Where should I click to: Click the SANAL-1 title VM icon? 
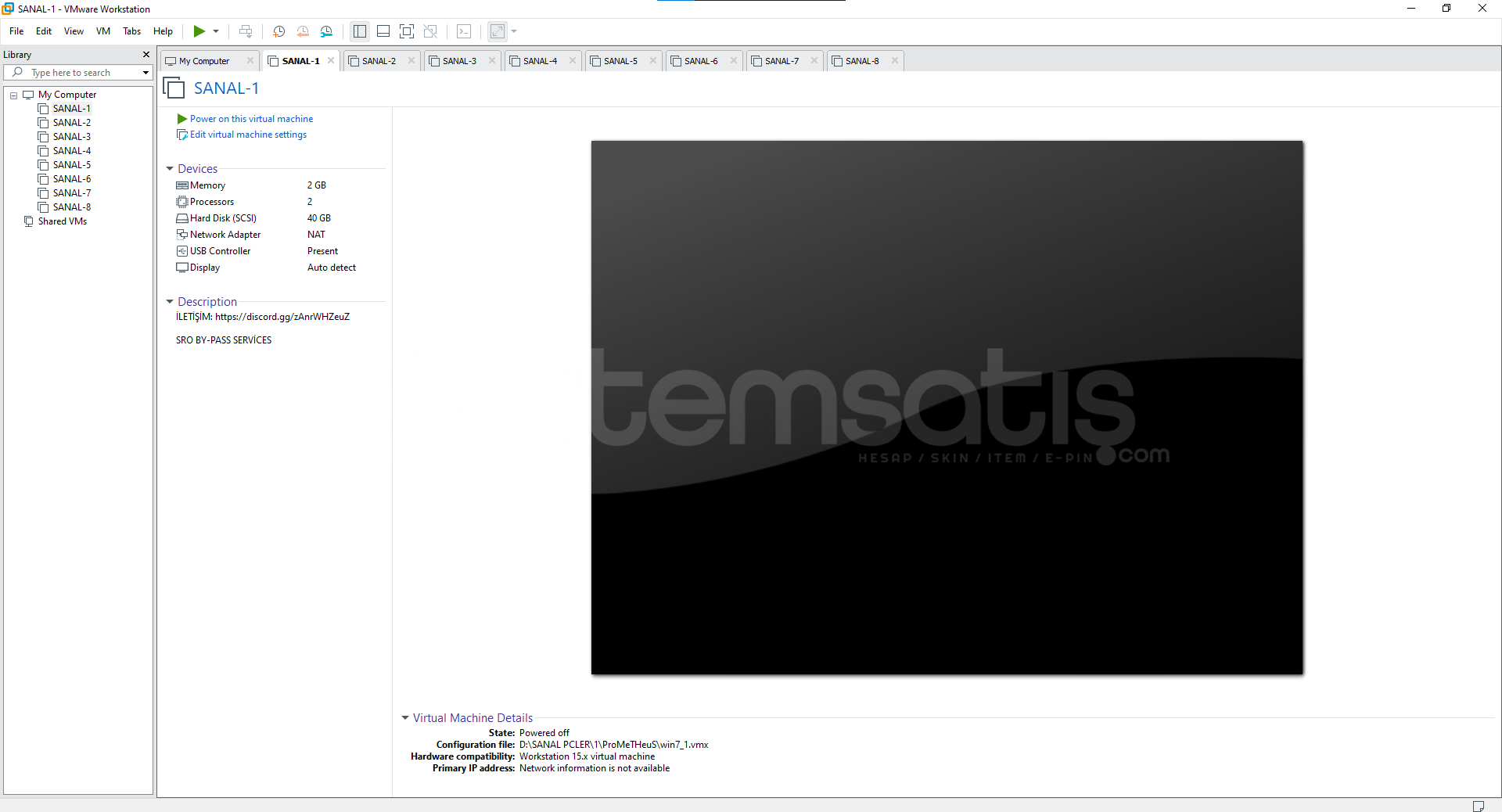(x=174, y=88)
